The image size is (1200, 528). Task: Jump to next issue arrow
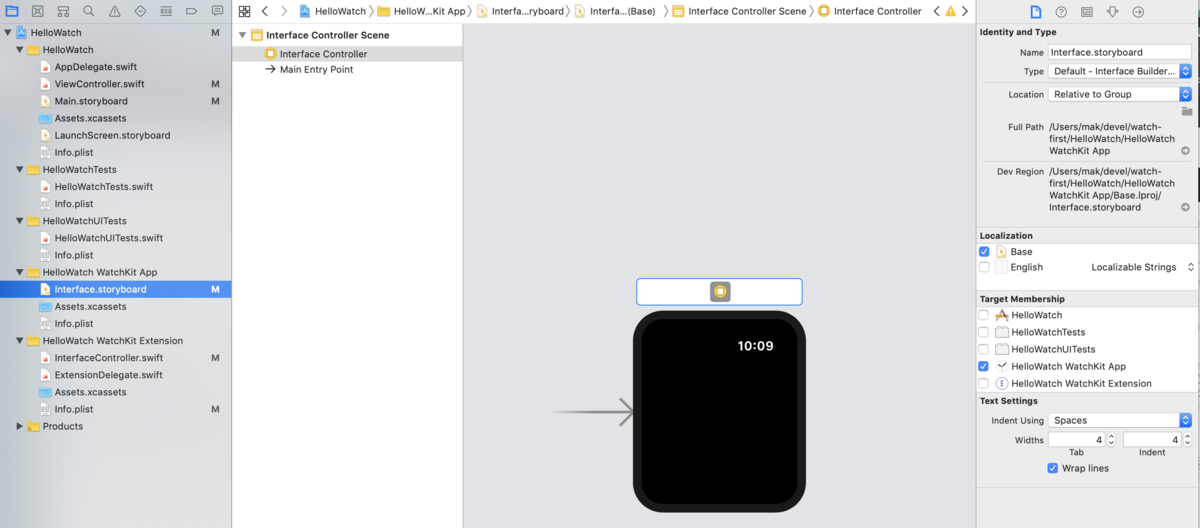point(965,11)
